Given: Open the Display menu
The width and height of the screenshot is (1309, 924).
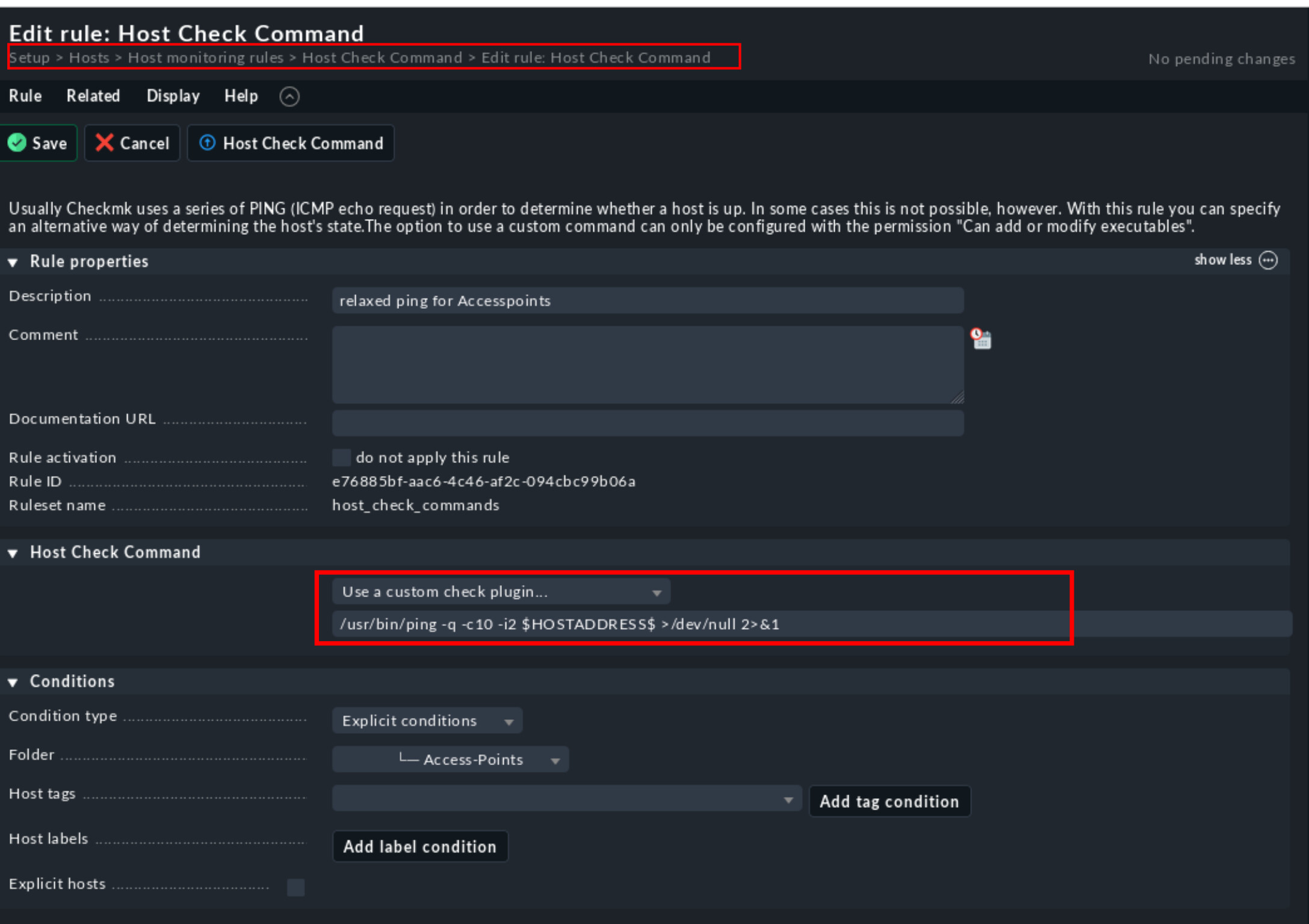Looking at the screenshot, I should pyautogui.click(x=173, y=96).
